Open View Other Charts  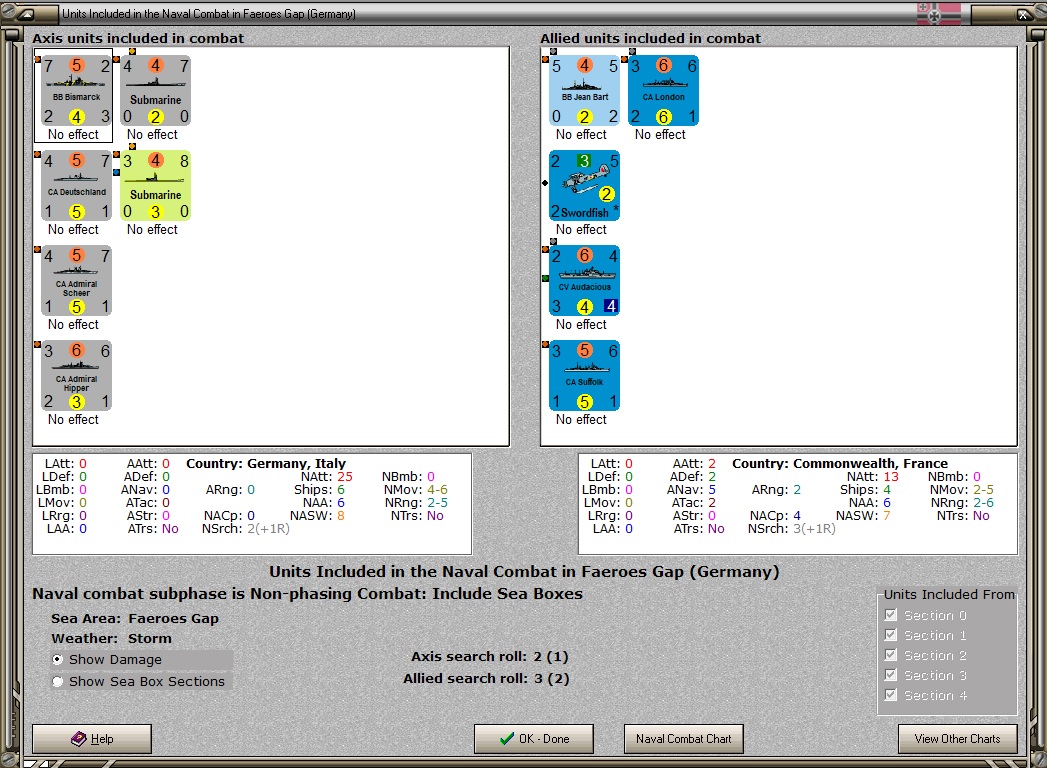point(958,739)
